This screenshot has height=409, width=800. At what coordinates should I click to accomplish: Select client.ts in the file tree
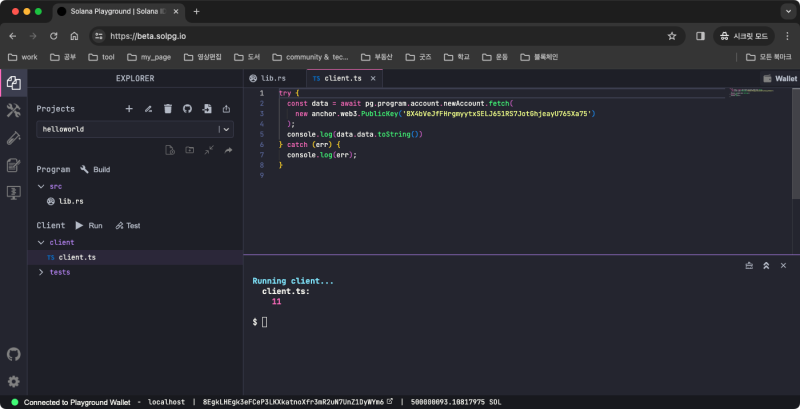tap(135, 258)
